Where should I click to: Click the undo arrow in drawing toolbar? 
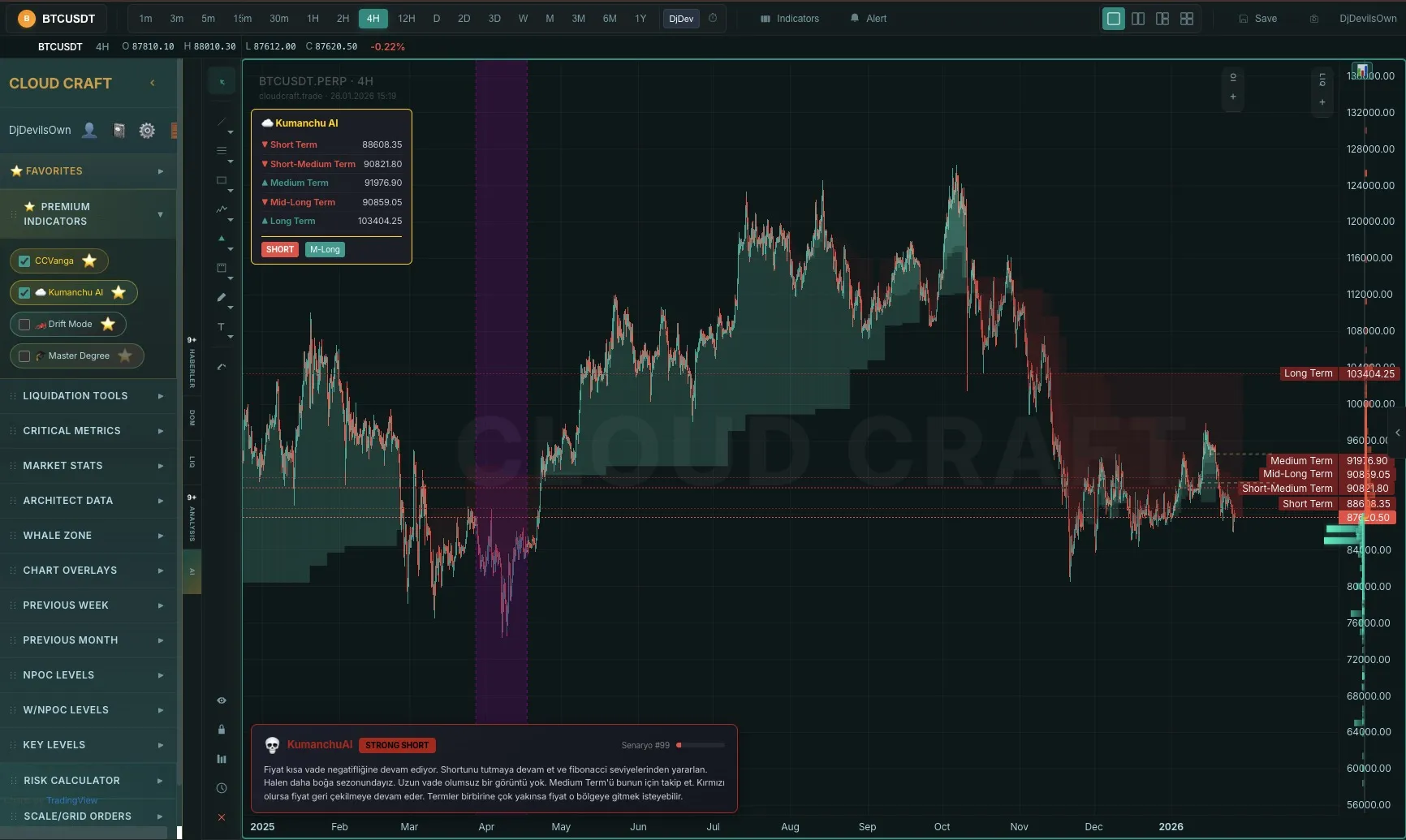pos(222,367)
